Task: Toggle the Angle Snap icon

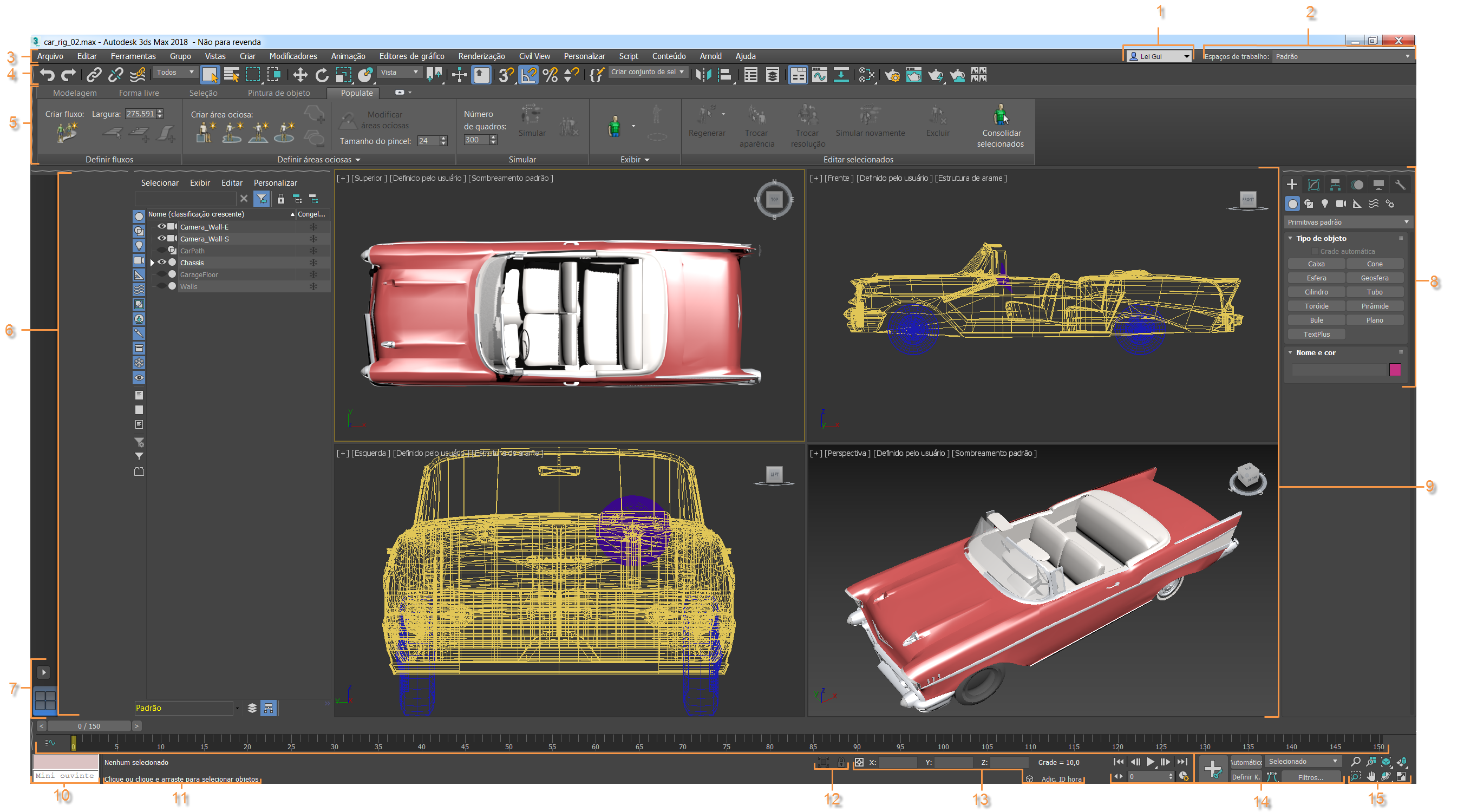Action: coord(528,75)
